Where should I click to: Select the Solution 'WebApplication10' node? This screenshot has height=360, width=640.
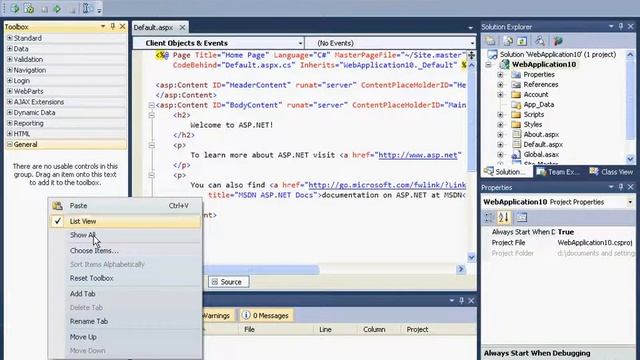click(558, 54)
